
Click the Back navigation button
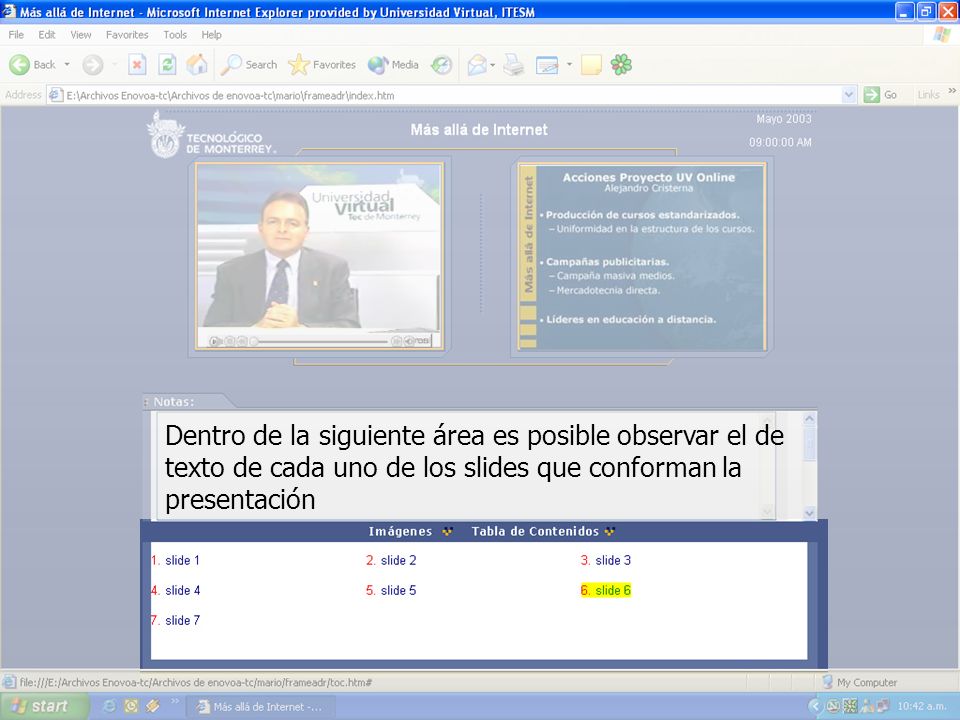click(x=32, y=64)
